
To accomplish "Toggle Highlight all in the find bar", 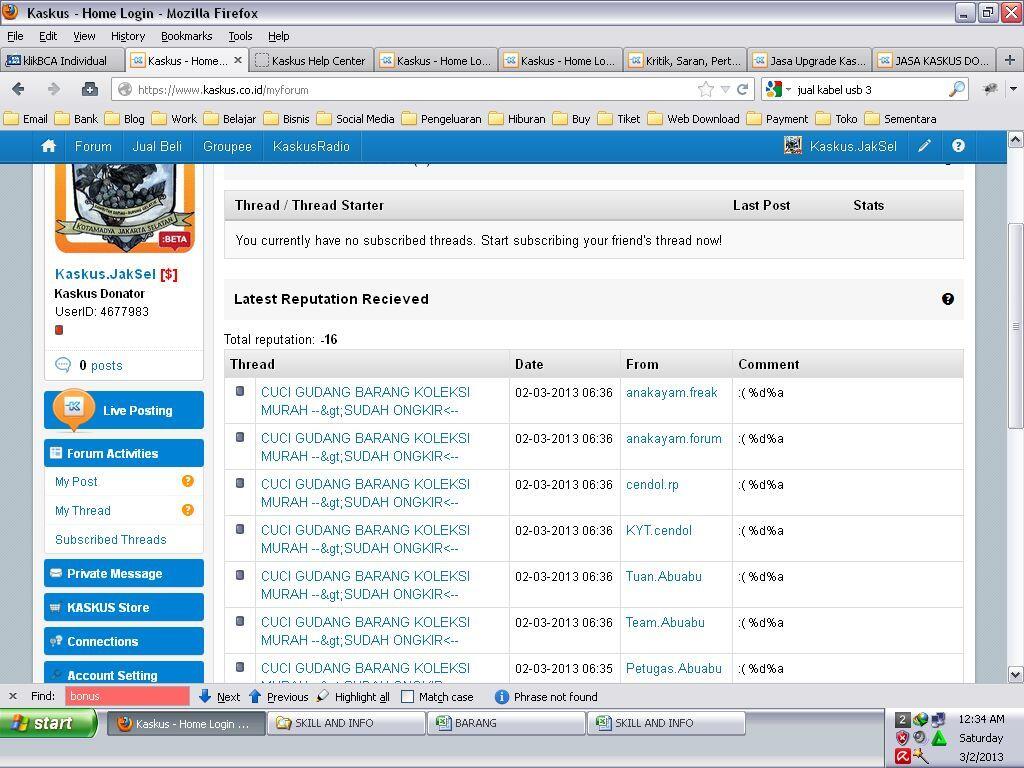I will (354, 697).
